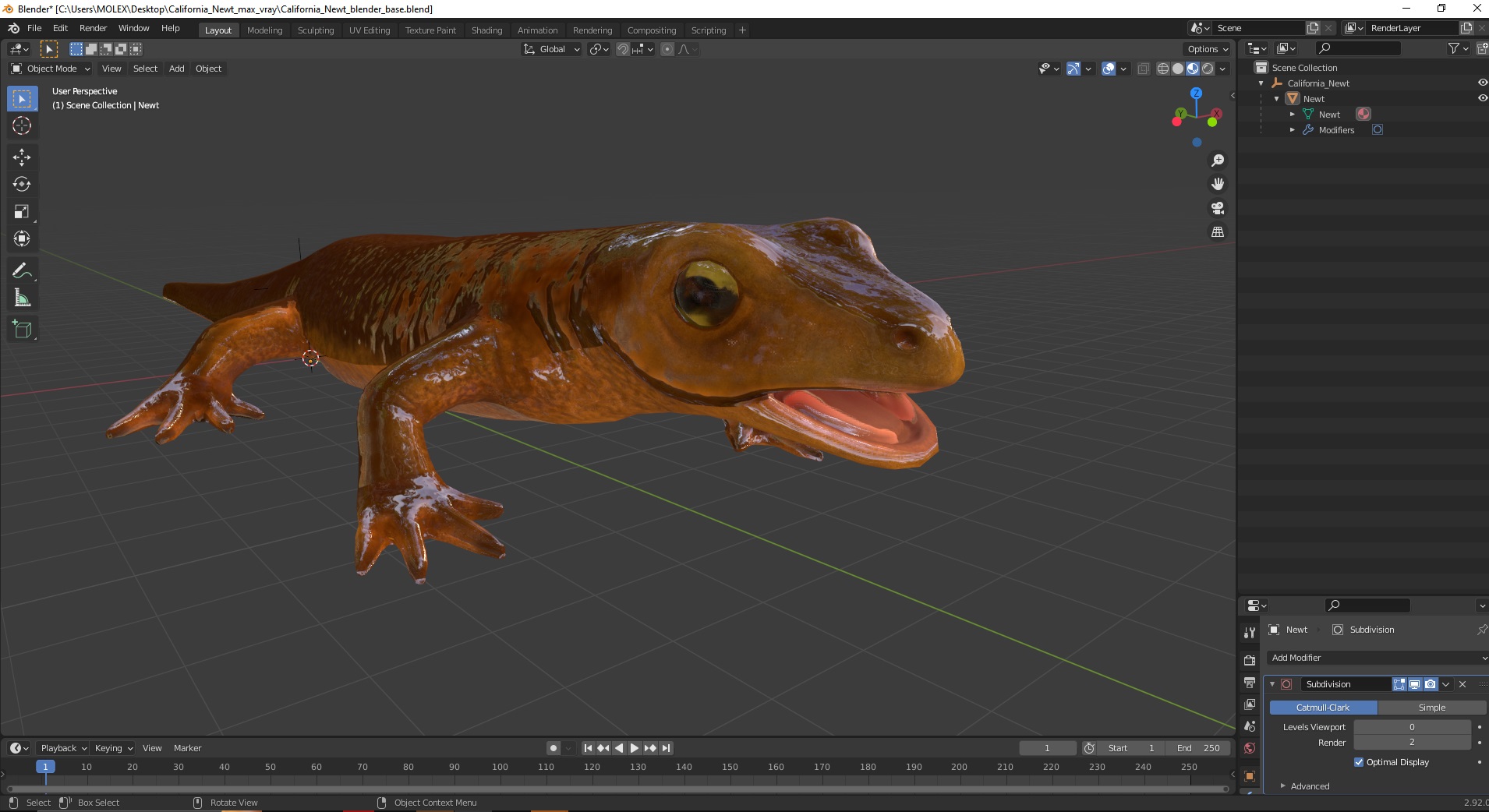Switch to Shading workspace tab
The height and width of the screenshot is (812, 1489).
coord(486,30)
